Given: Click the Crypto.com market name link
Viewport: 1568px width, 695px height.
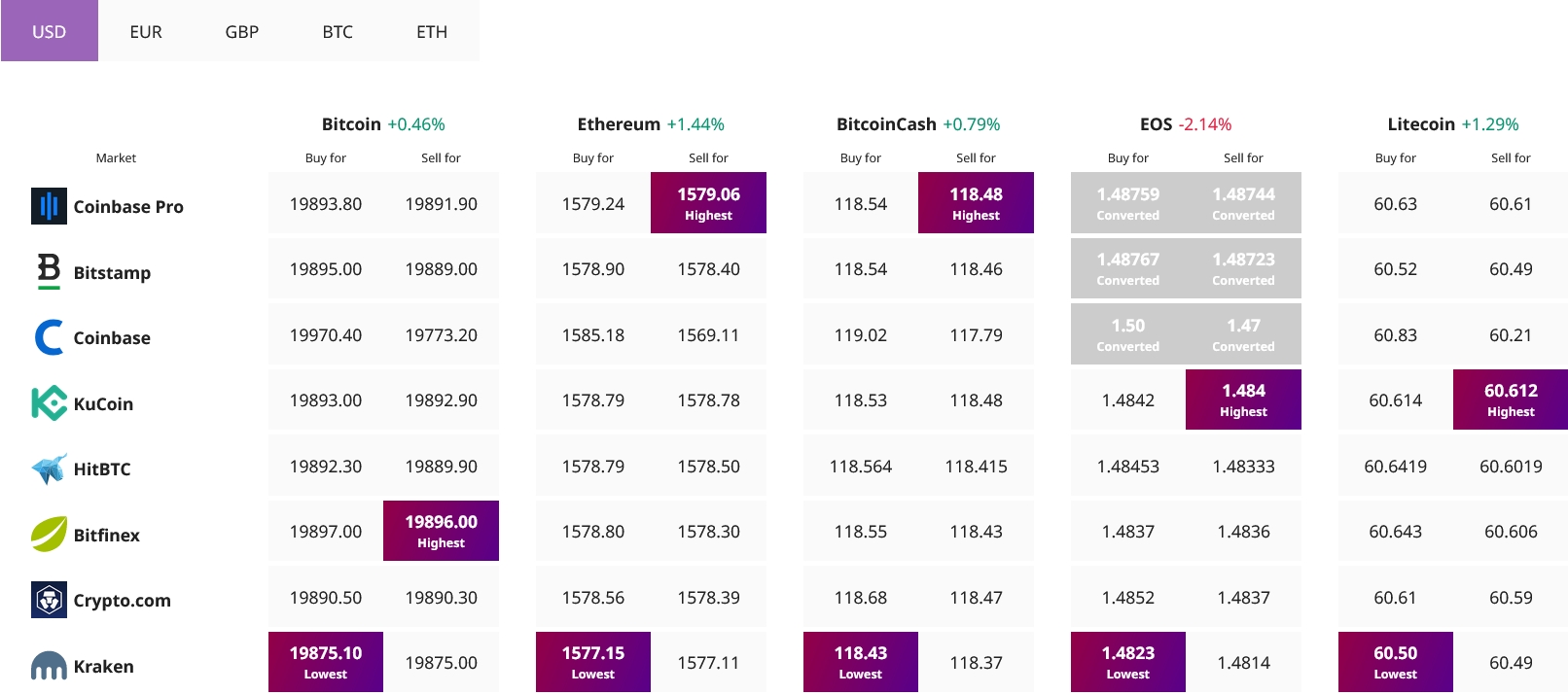Looking at the screenshot, I should pyautogui.click(x=123, y=601).
